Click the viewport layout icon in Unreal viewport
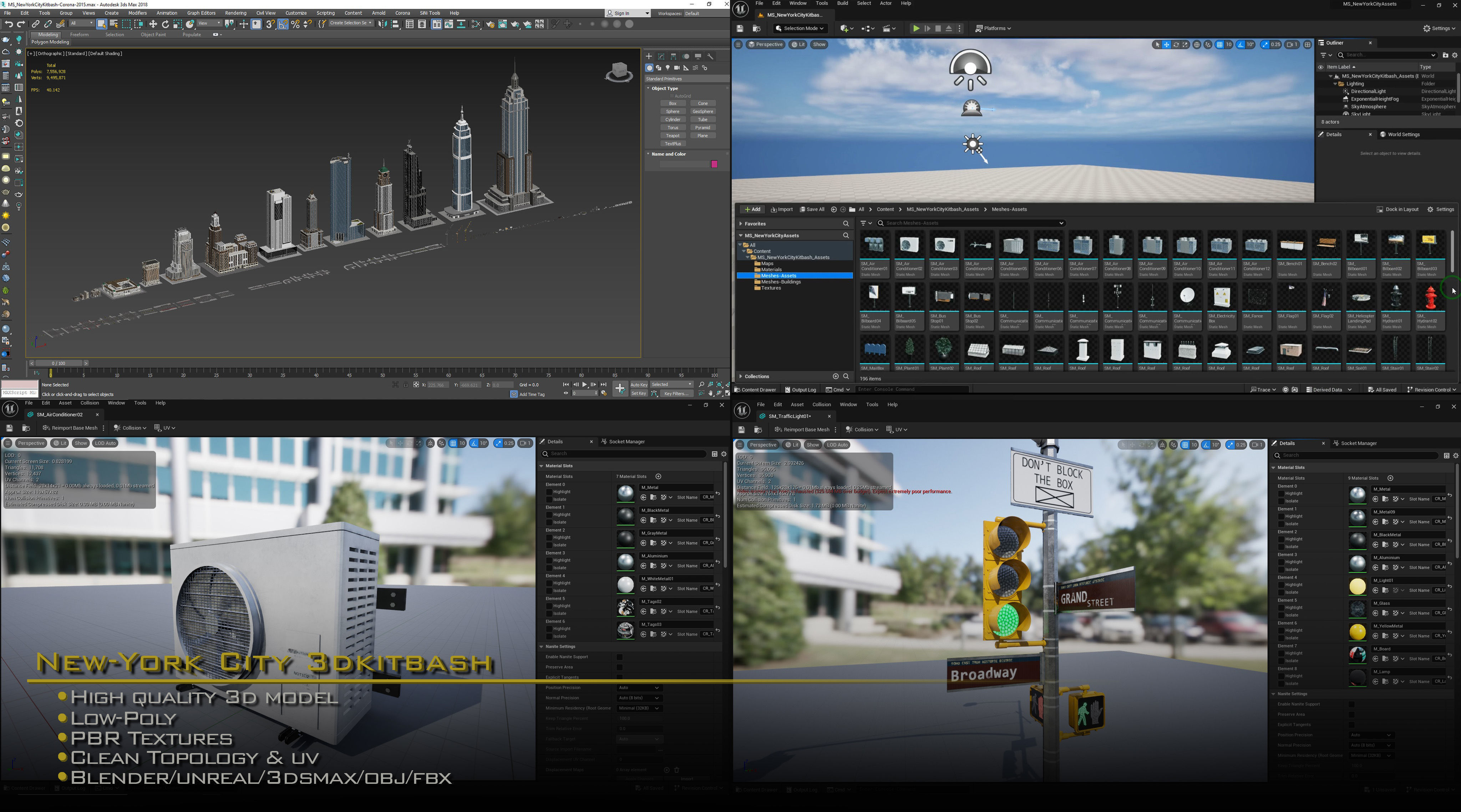Screen dimensions: 1461x812 tap(1307, 45)
